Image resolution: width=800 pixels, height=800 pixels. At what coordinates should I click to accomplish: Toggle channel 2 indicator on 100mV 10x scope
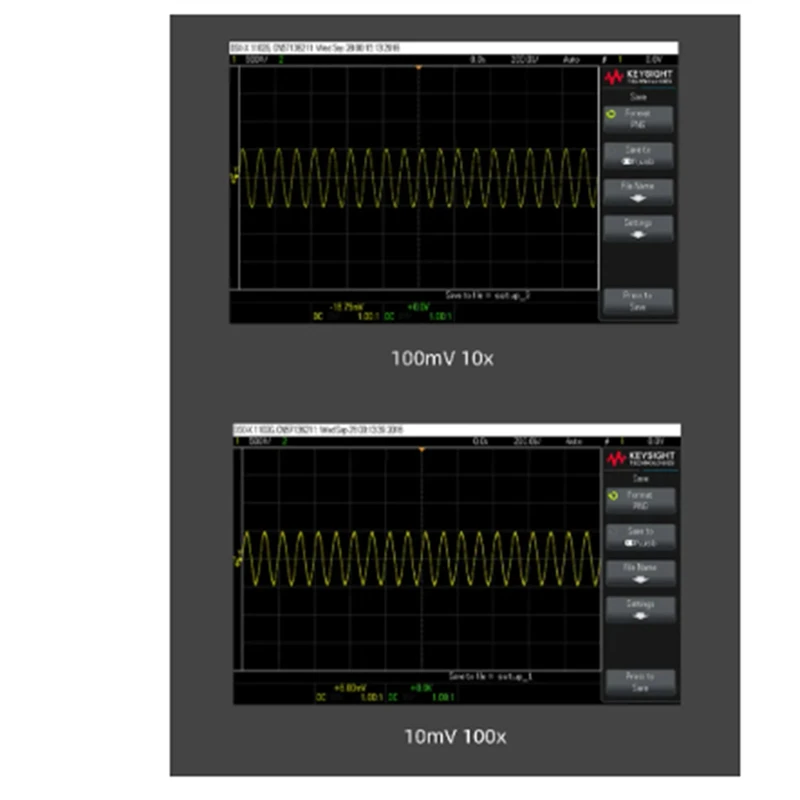(x=281, y=60)
